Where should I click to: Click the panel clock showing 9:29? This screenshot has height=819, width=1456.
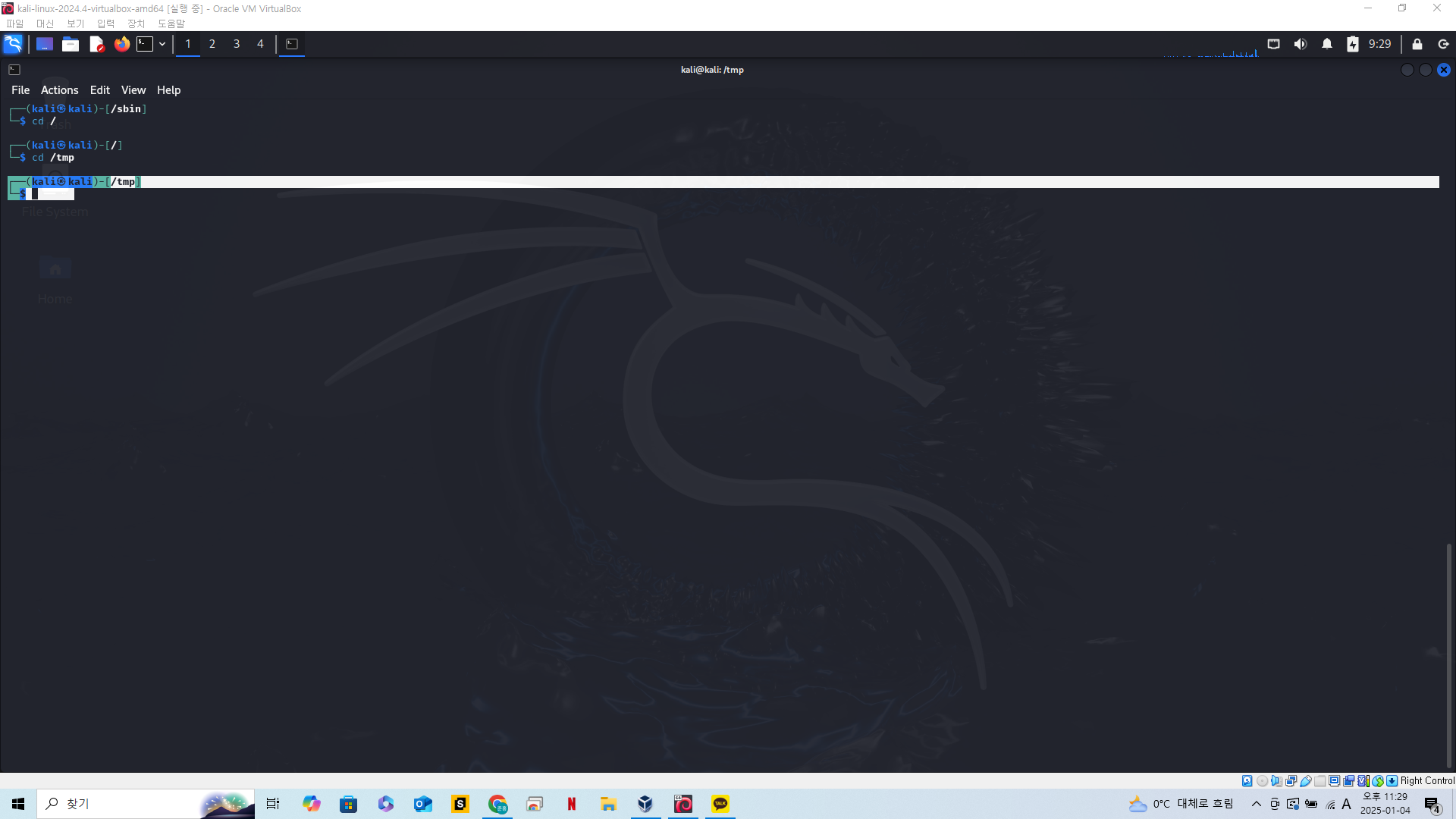click(x=1379, y=44)
